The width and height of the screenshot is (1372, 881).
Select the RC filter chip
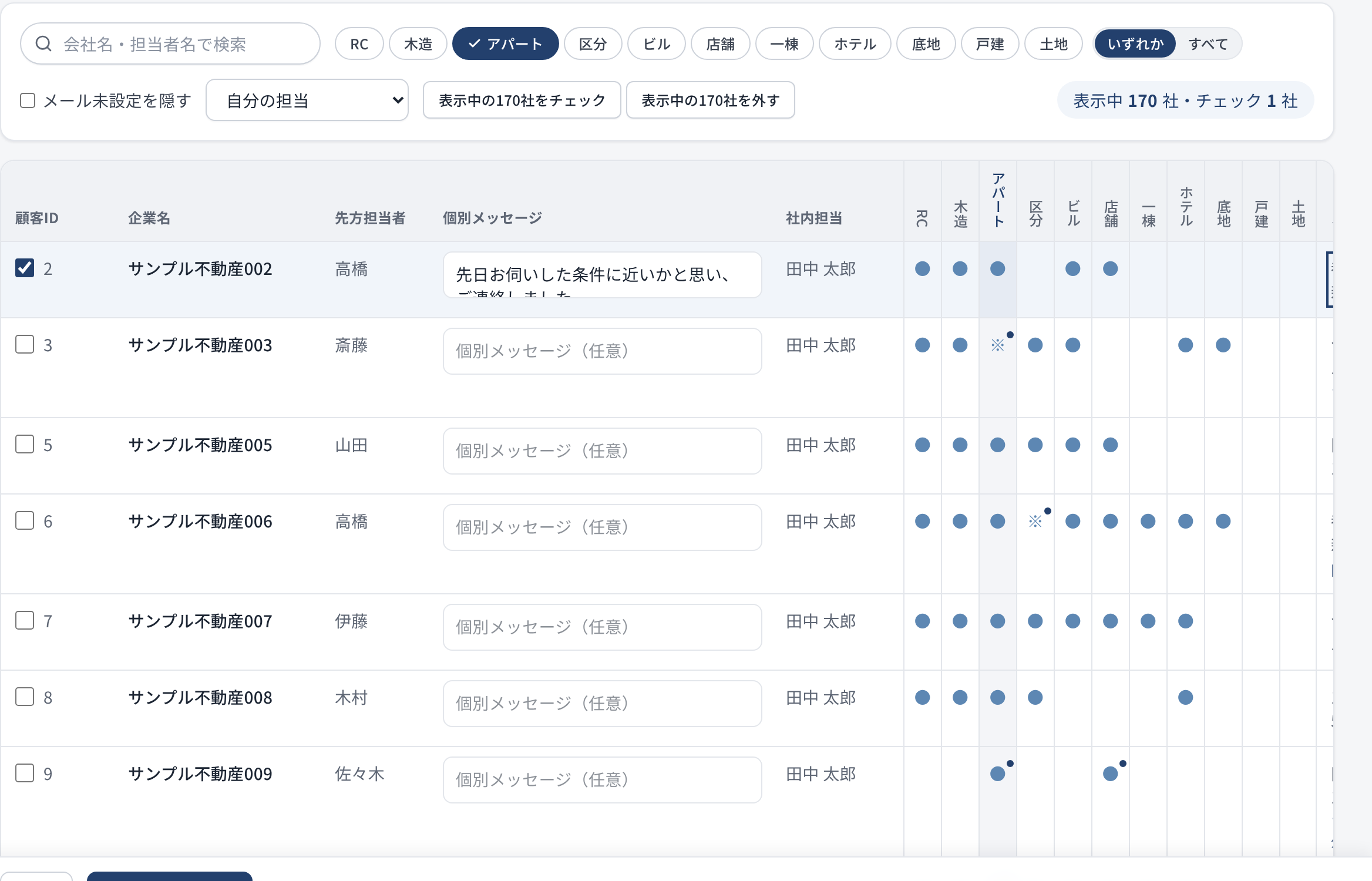click(359, 44)
